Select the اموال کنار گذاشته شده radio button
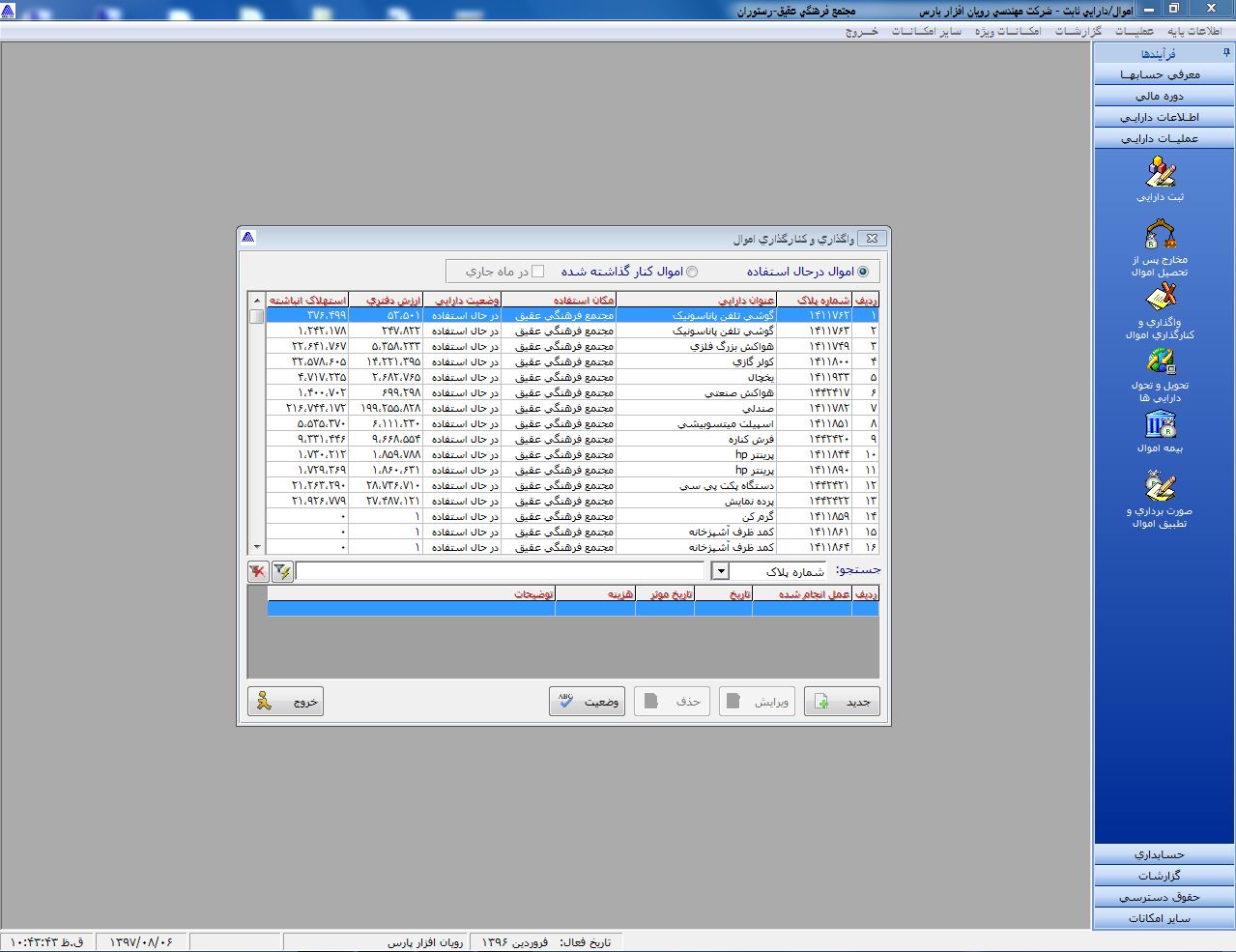This screenshot has width=1236, height=952. pyautogui.click(x=692, y=272)
